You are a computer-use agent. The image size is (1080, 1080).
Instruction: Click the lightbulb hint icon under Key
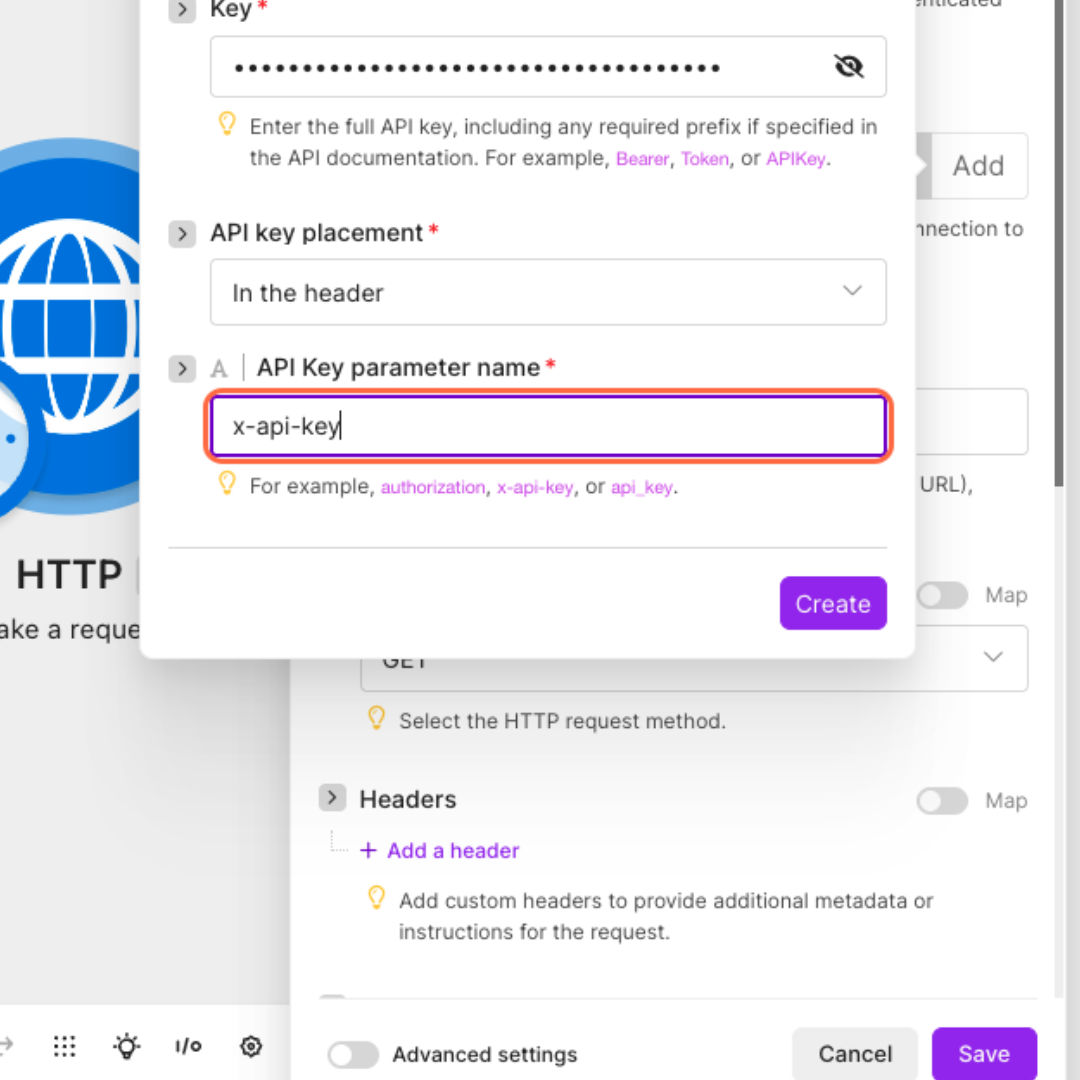[x=227, y=124]
